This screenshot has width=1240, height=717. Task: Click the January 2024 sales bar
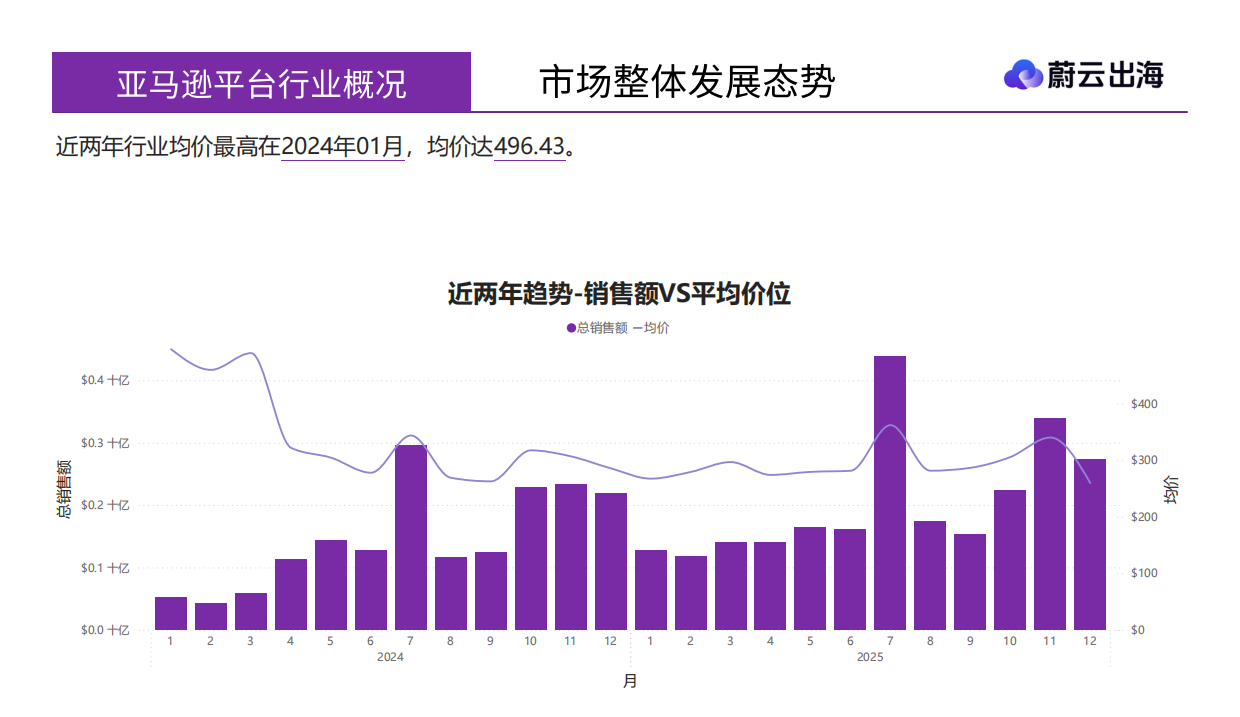pyautogui.click(x=170, y=615)
